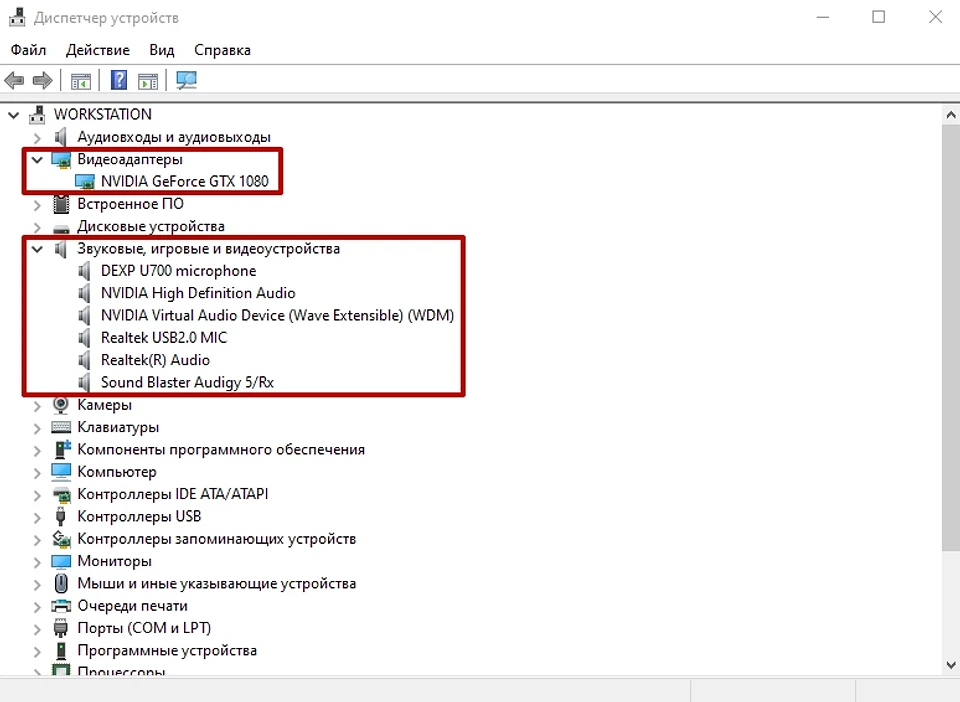Image resolution: width=960 pixels, height=702 pixels.
Task: Click the Back arrow toolbar icon
Action: (x=14, y=80)
